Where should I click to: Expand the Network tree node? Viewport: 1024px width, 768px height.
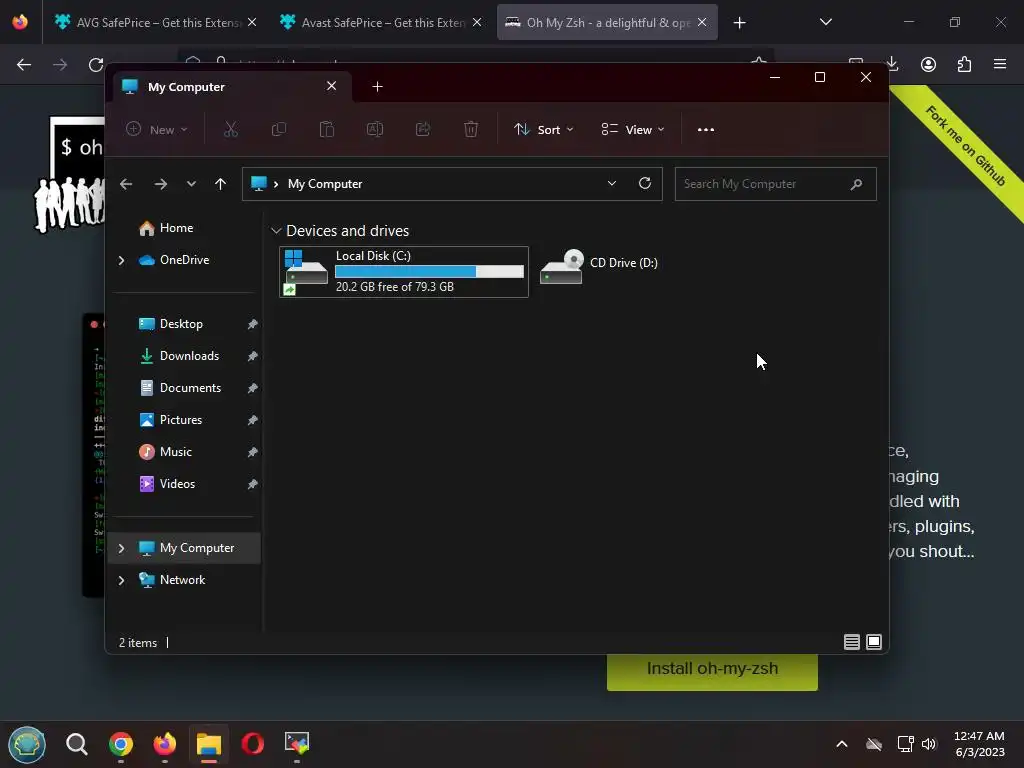point(121,580)
